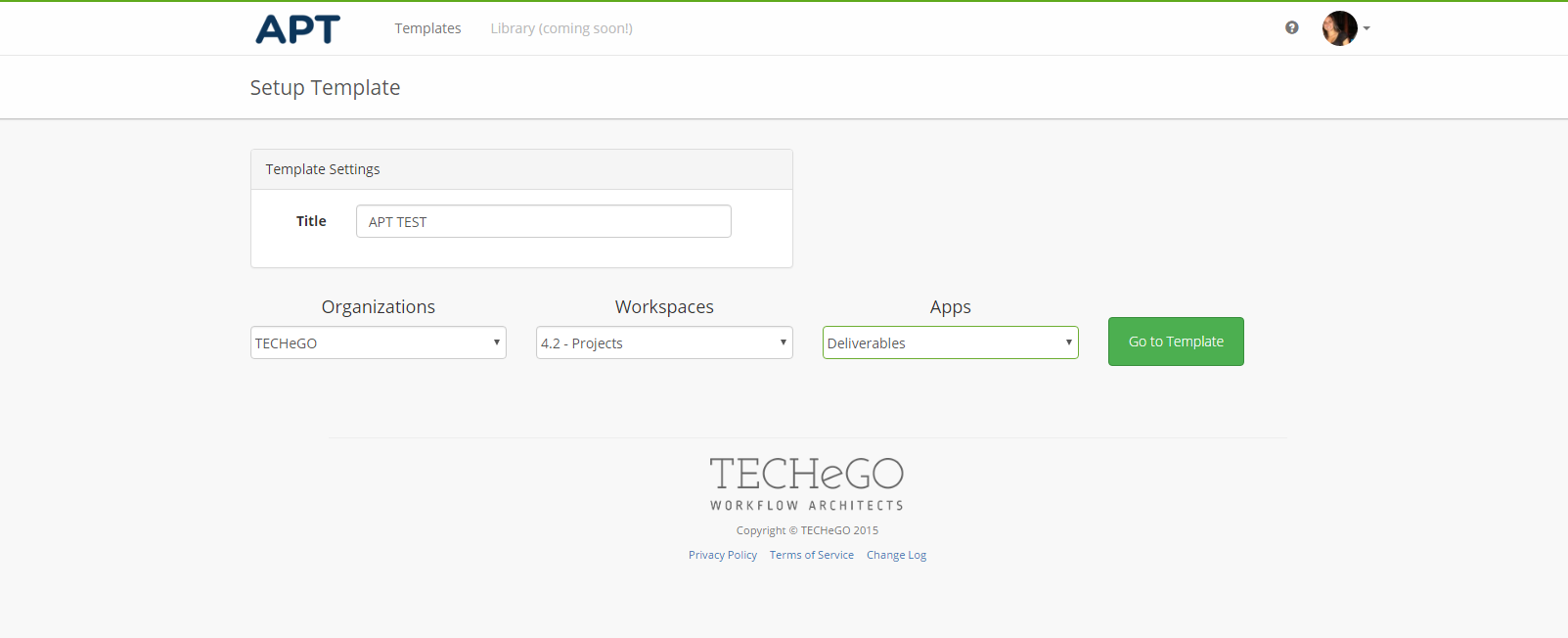Open the Organizations dropdown showing TECHeGO

(x=379, y=342)
